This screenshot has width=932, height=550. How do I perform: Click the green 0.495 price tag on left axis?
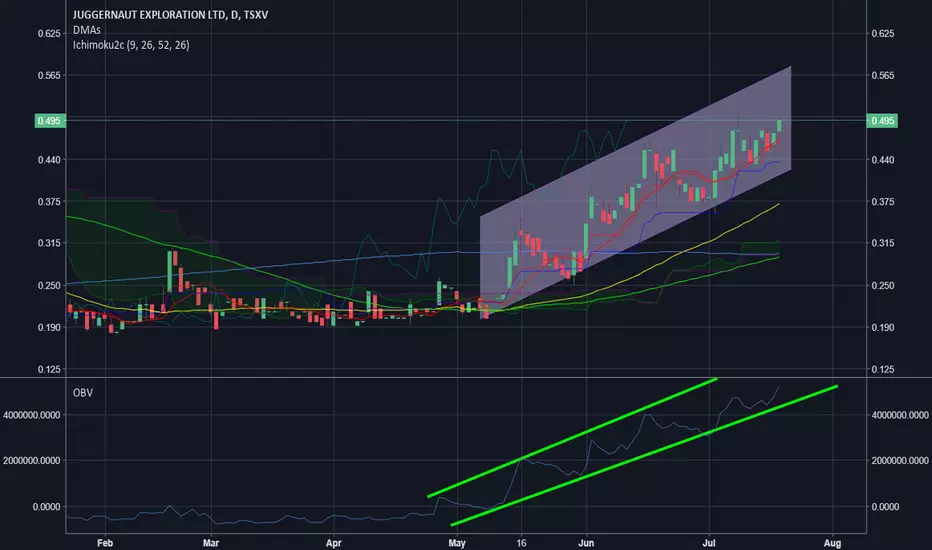[x=49, y=121]
